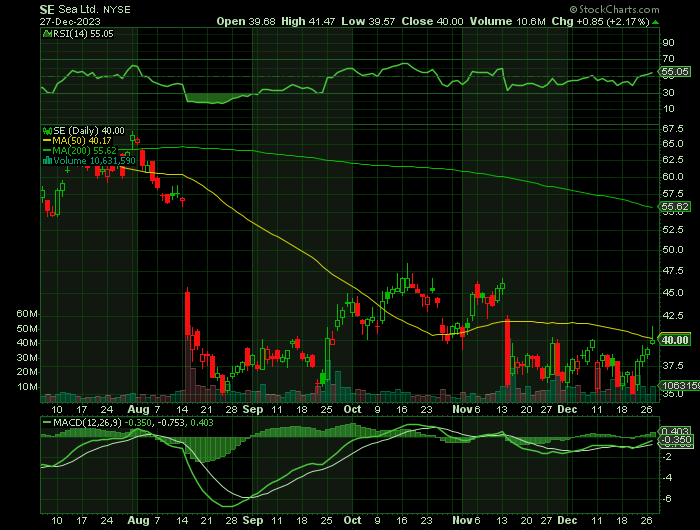Click the 55.05 RSI value tag on the right axis
Screen dimensions: 700x530
click(675, 71)
